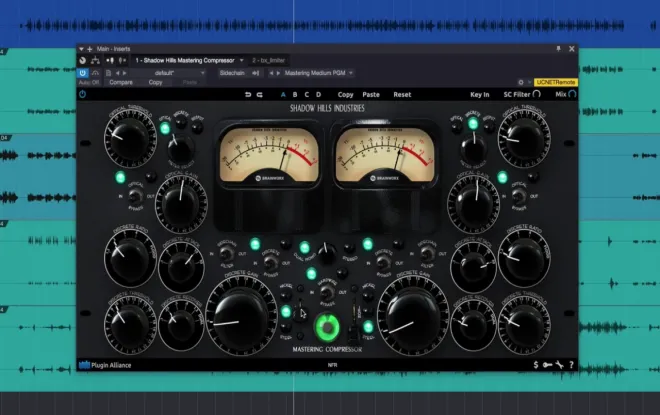Image resolution: width=660 pixels, height=415 pixels.
Task: Open the wrench settings icon
Action: click(x=559, y=365)
